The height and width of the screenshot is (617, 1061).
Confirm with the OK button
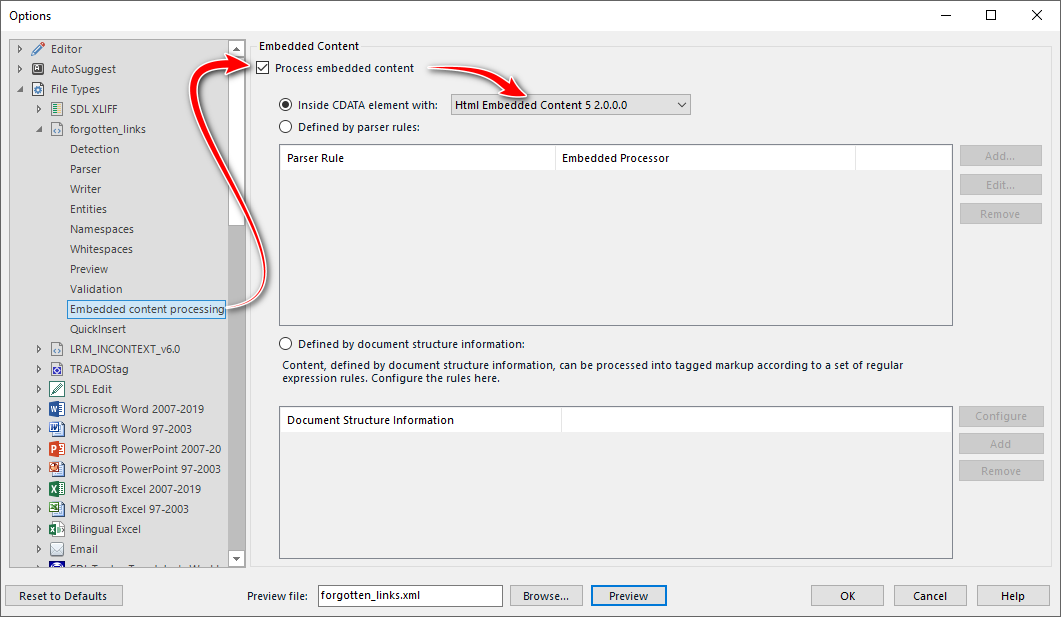point(847,596)
